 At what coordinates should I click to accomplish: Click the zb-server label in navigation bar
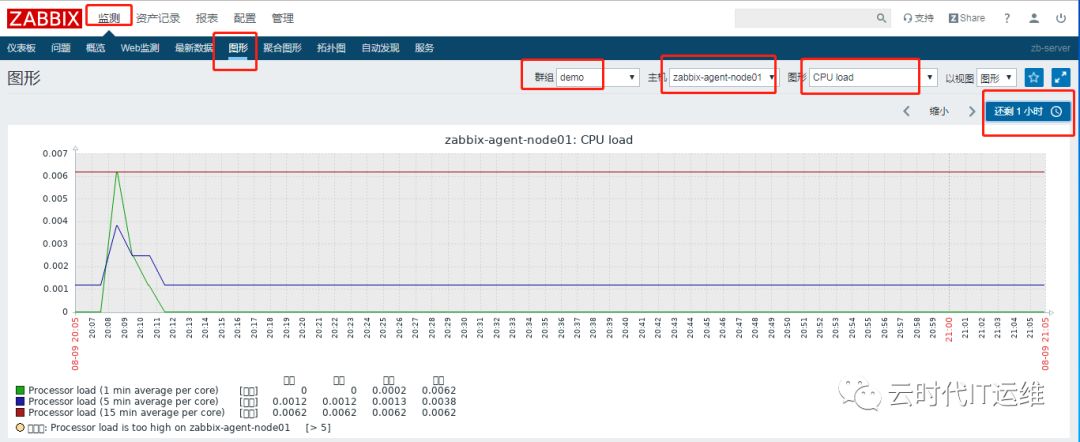[1050, 48]
